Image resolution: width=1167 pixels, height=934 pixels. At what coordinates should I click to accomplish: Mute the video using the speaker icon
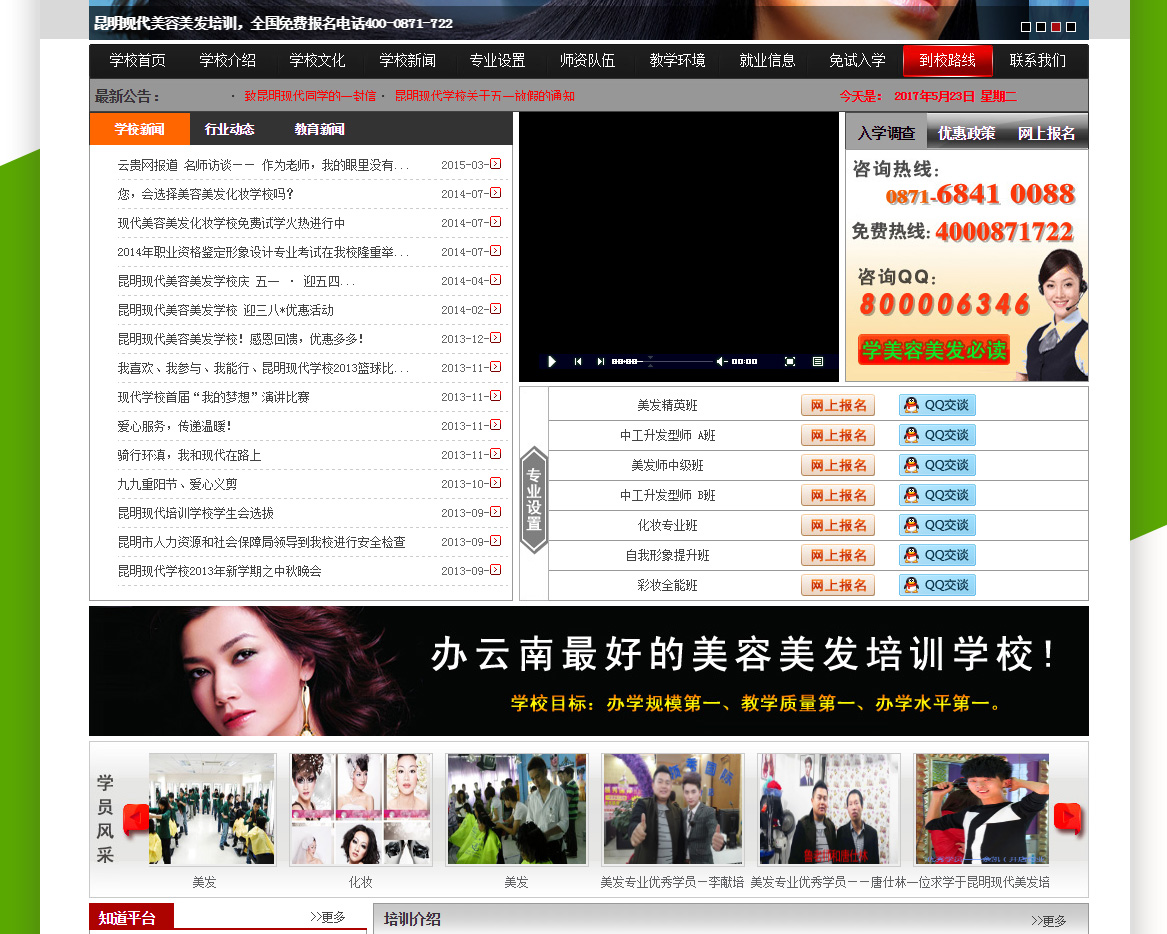click(x=722, y=361)
